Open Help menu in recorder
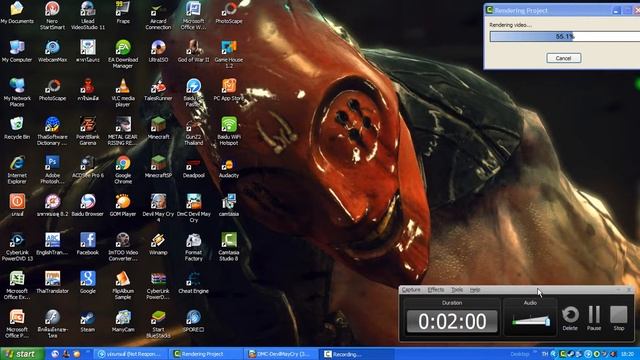Image resolution: width=640 pixels, height=360 pixels. tap(475, 290)
